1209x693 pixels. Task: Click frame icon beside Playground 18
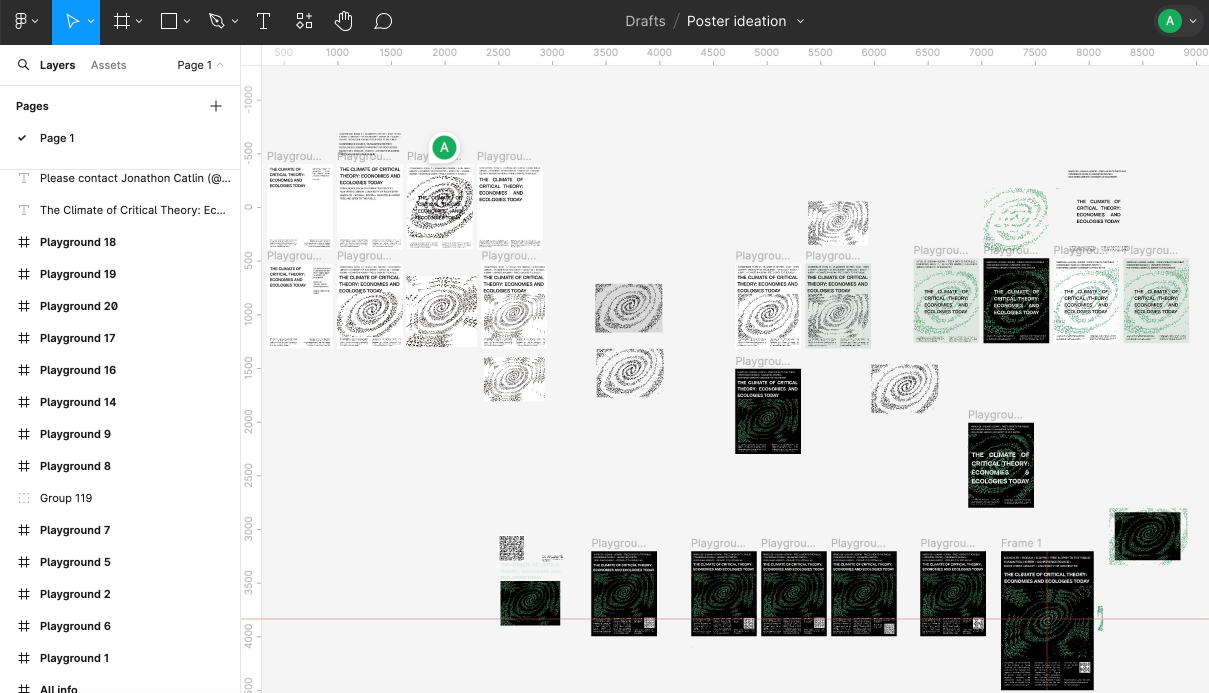pos(24,242)
